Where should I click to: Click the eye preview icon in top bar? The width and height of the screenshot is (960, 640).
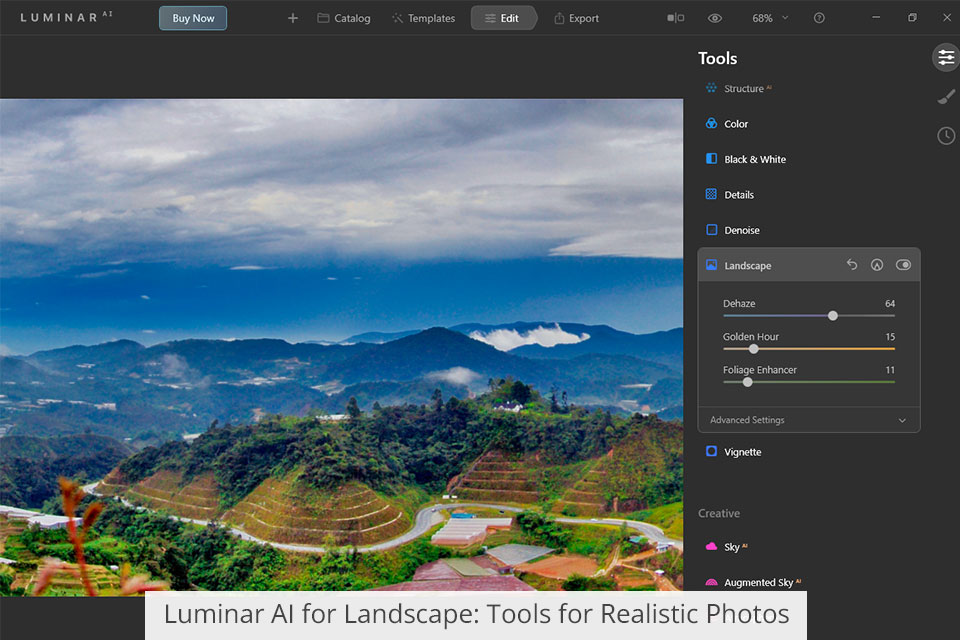tap(714, 18)
